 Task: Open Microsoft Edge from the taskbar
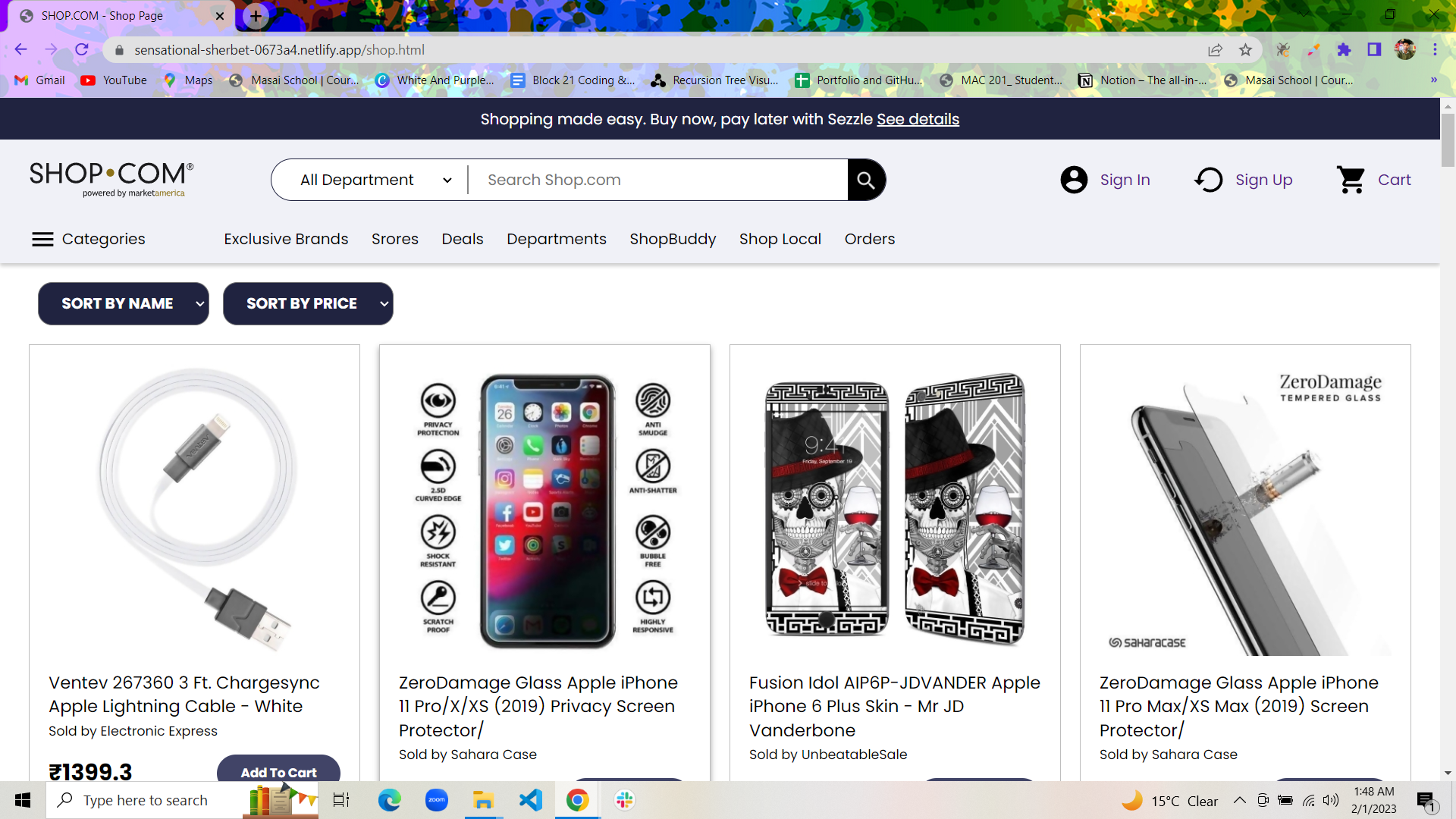tap(390, 800)
